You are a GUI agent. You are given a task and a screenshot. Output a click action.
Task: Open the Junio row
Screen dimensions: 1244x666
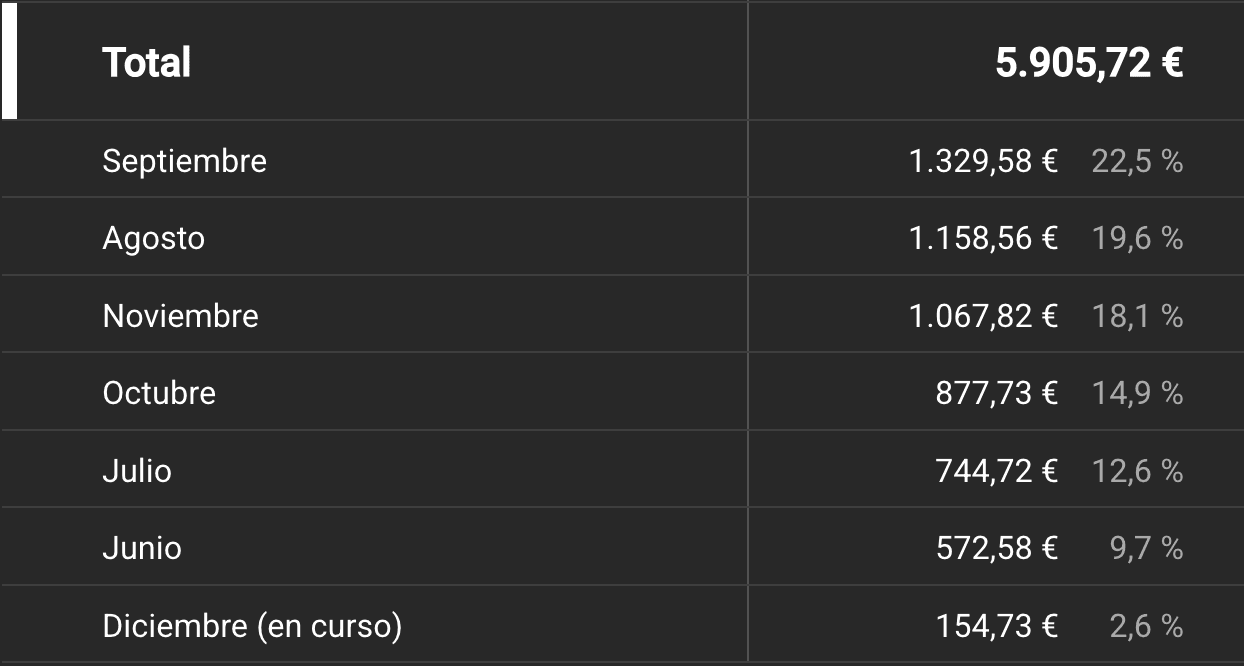click(x=142, y=548)
